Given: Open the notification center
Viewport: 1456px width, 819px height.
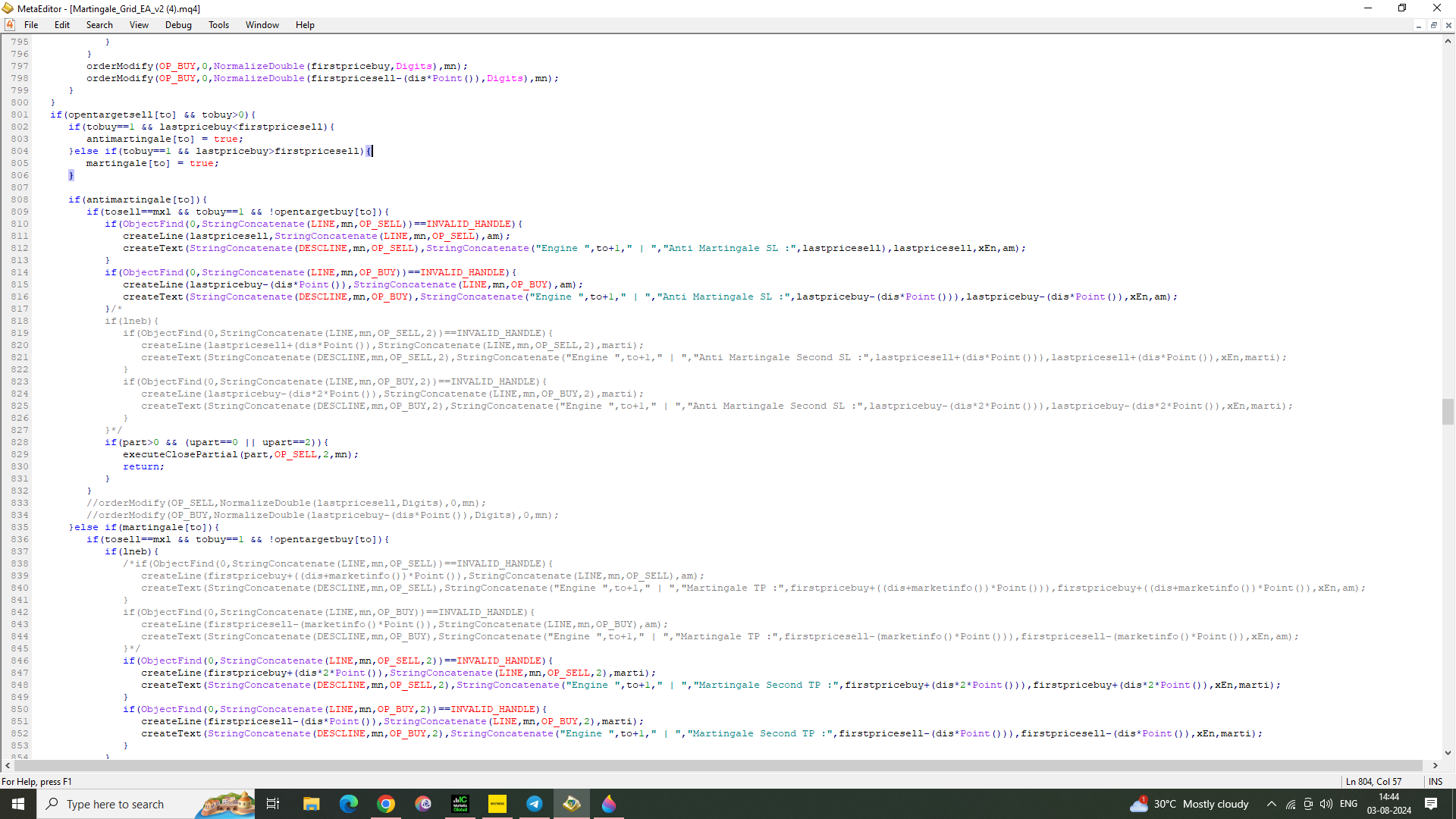Looking at the screenshot, I should [1431, 804].
